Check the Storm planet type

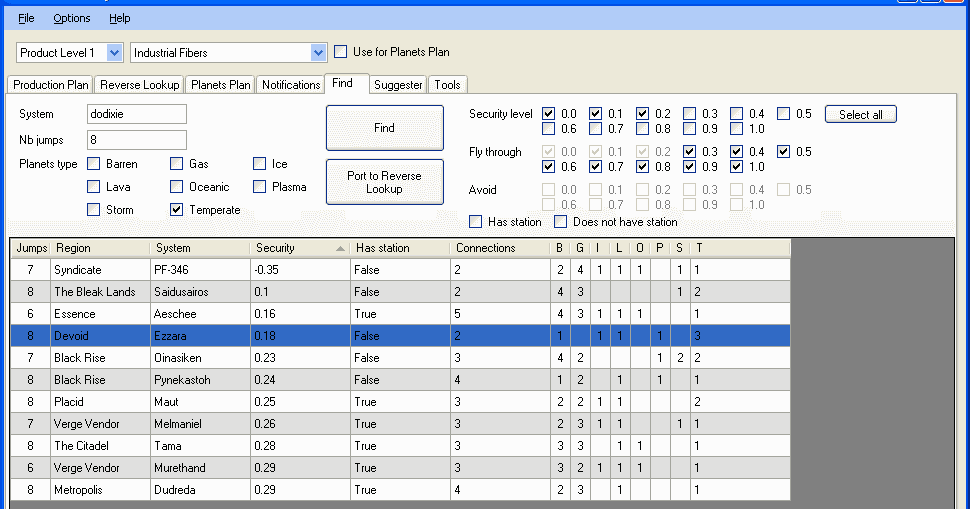coord(93,210)
